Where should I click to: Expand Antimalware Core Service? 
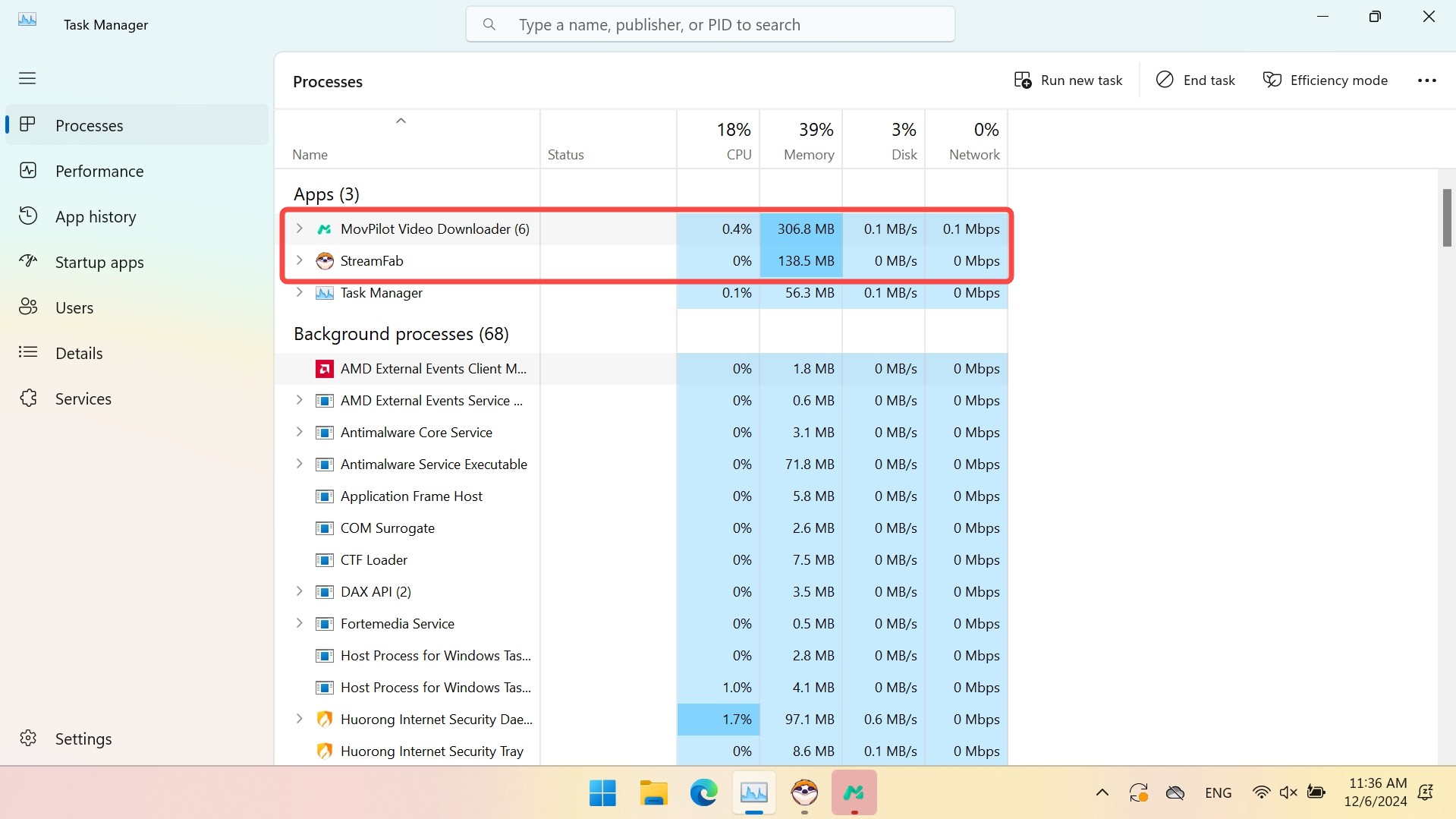pos(299,432)
